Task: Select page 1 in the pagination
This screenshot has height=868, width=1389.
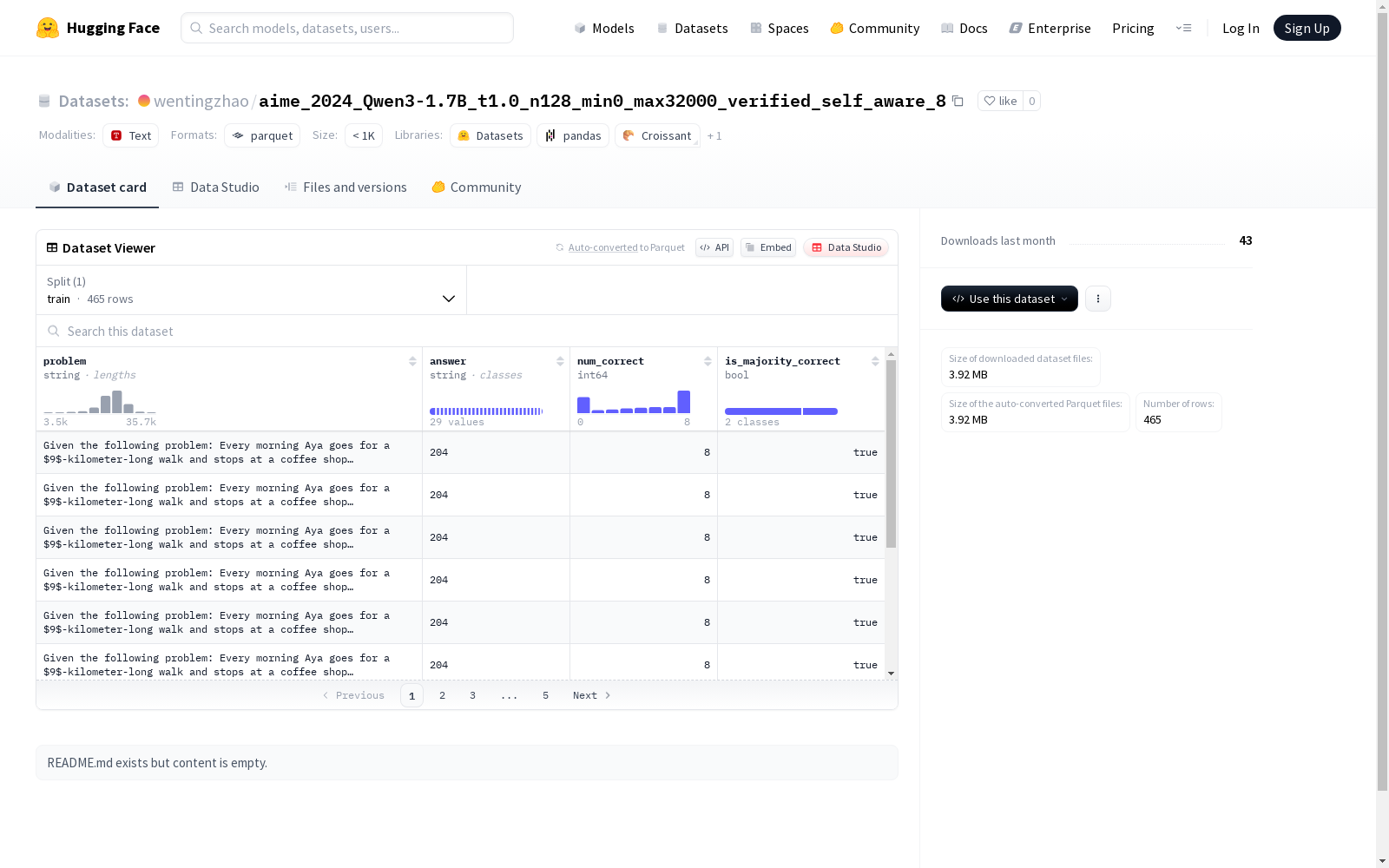Action: click(x=411, y=695)
